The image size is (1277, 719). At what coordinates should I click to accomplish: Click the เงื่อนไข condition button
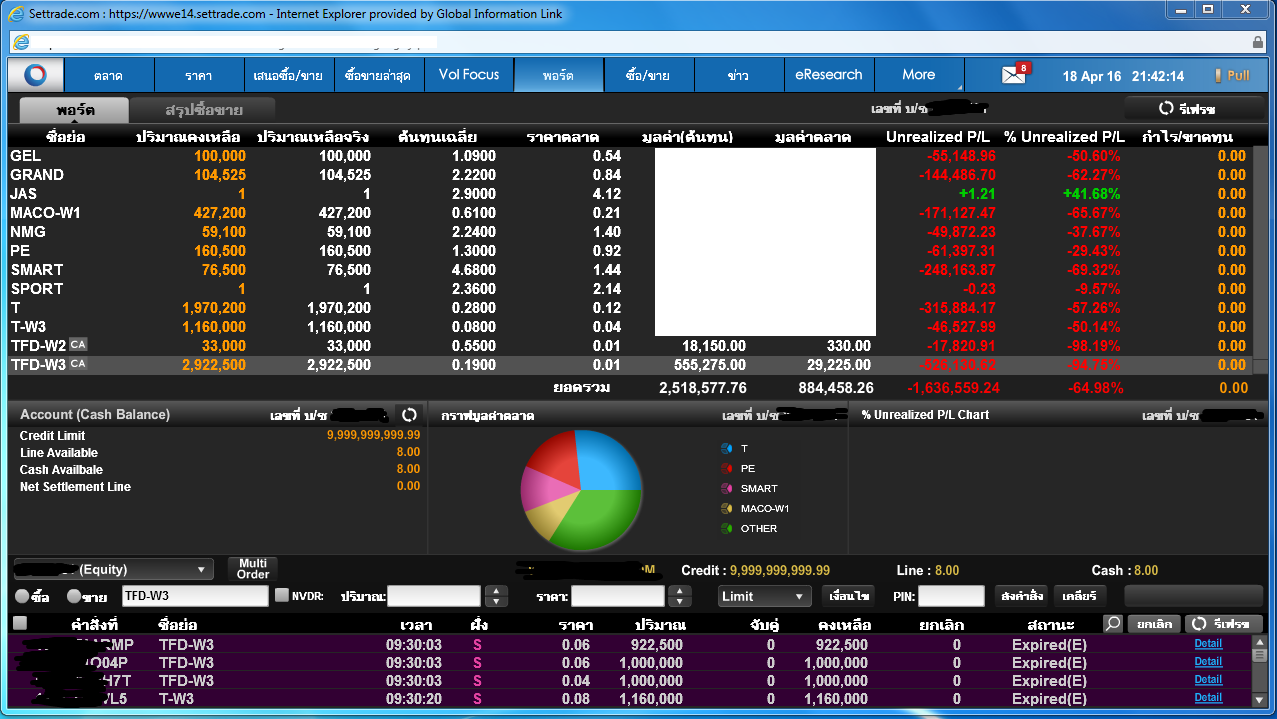848,596
